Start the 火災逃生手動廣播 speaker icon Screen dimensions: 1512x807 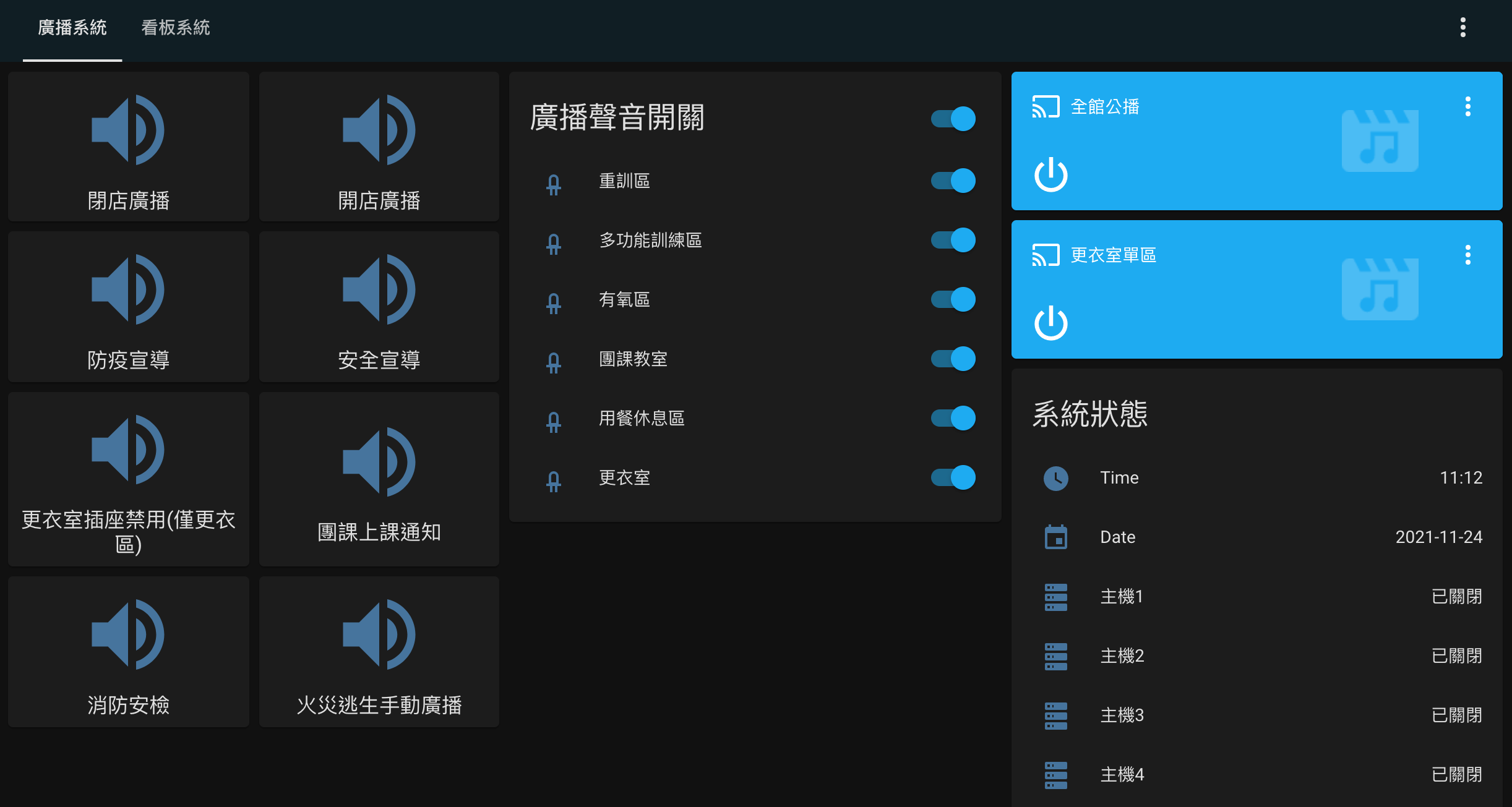tap(379, 634)
